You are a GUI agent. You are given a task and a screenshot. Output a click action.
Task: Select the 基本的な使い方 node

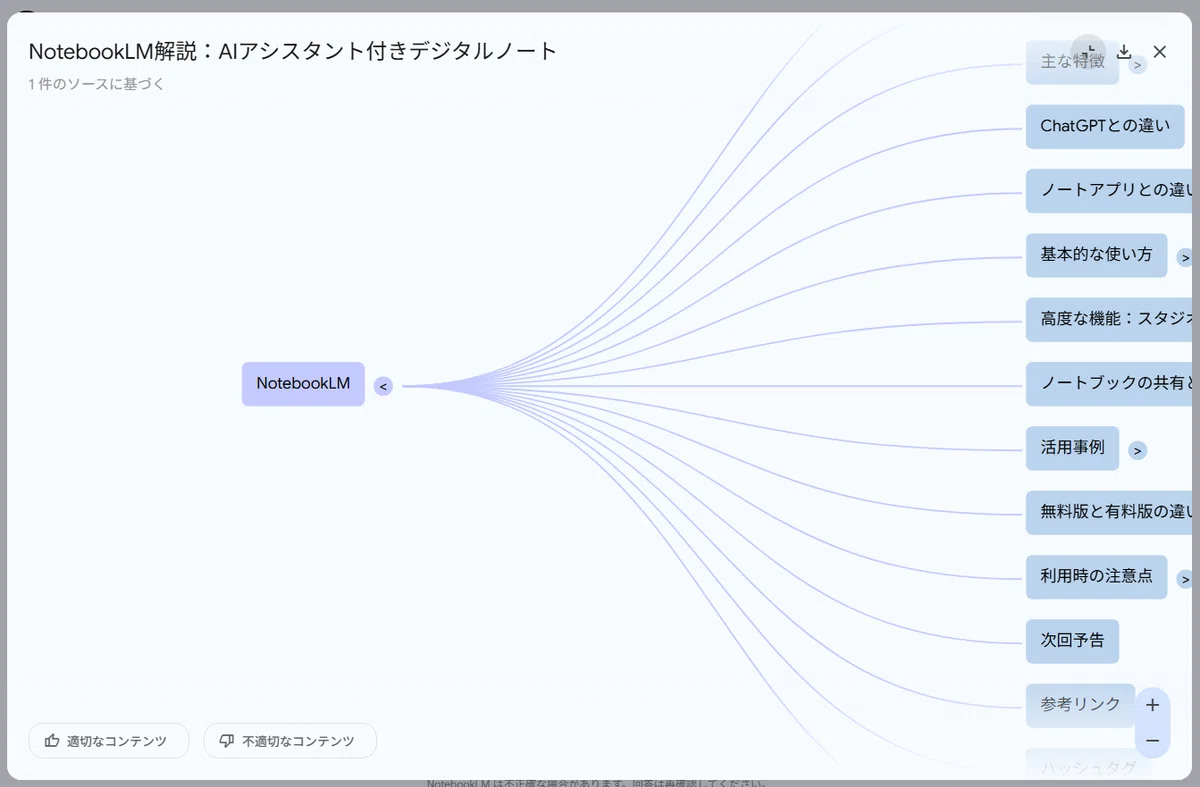pyautogui.click(x=1096, y=255)
